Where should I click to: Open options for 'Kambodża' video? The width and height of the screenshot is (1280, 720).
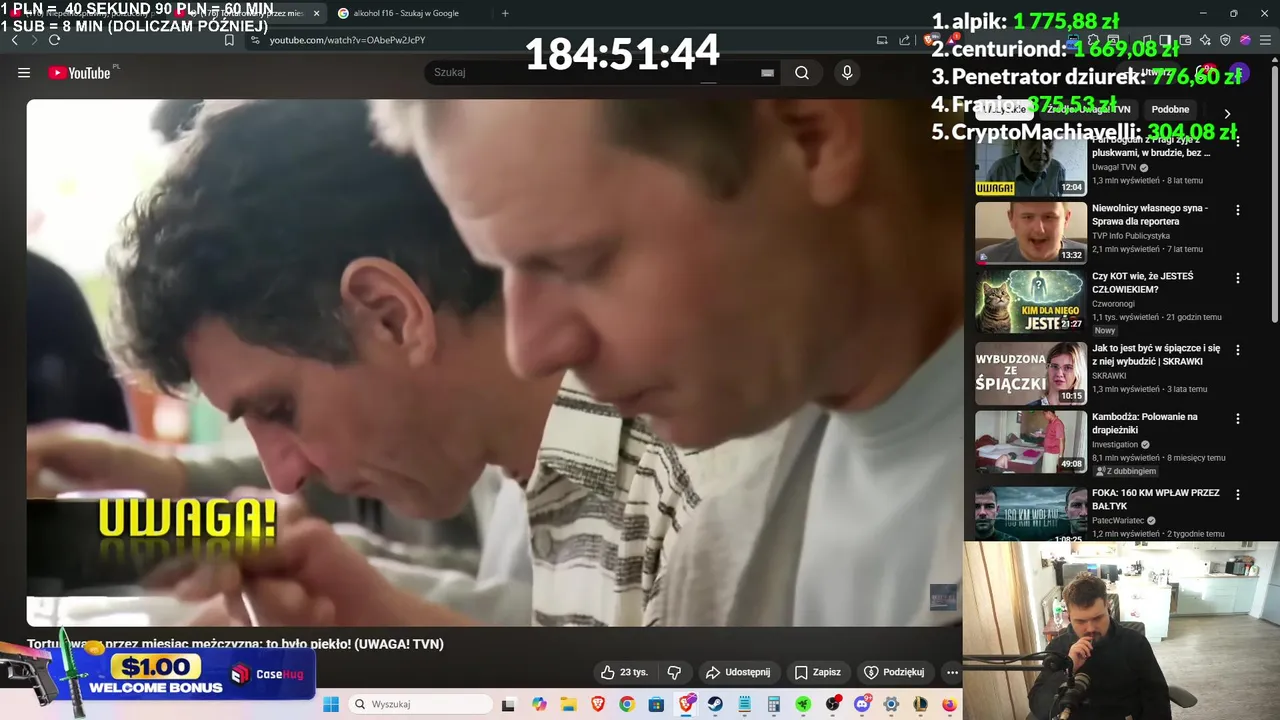pyautogui.click(x=1238, y=418)
